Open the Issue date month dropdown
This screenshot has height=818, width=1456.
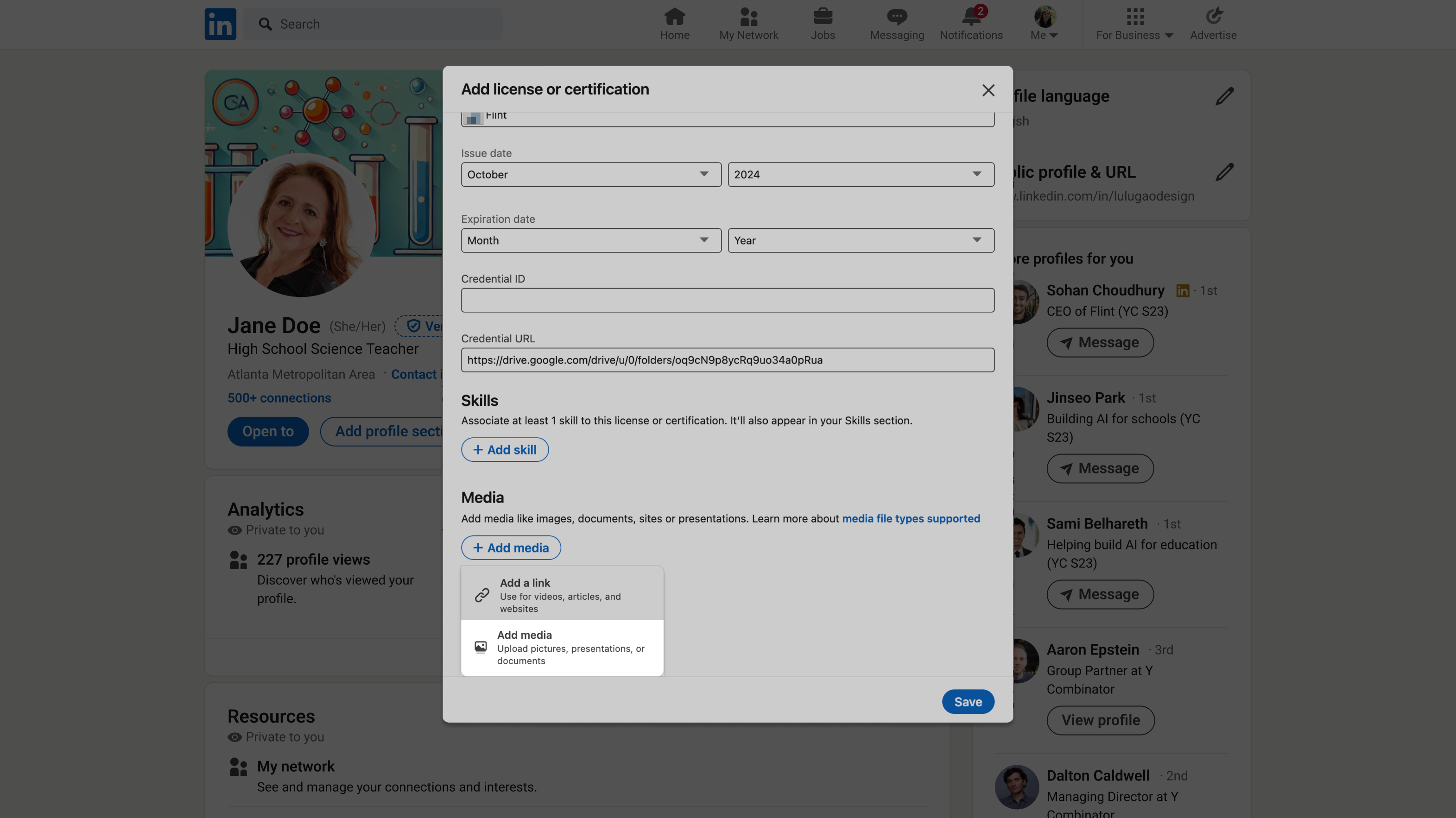click(591, 175)
